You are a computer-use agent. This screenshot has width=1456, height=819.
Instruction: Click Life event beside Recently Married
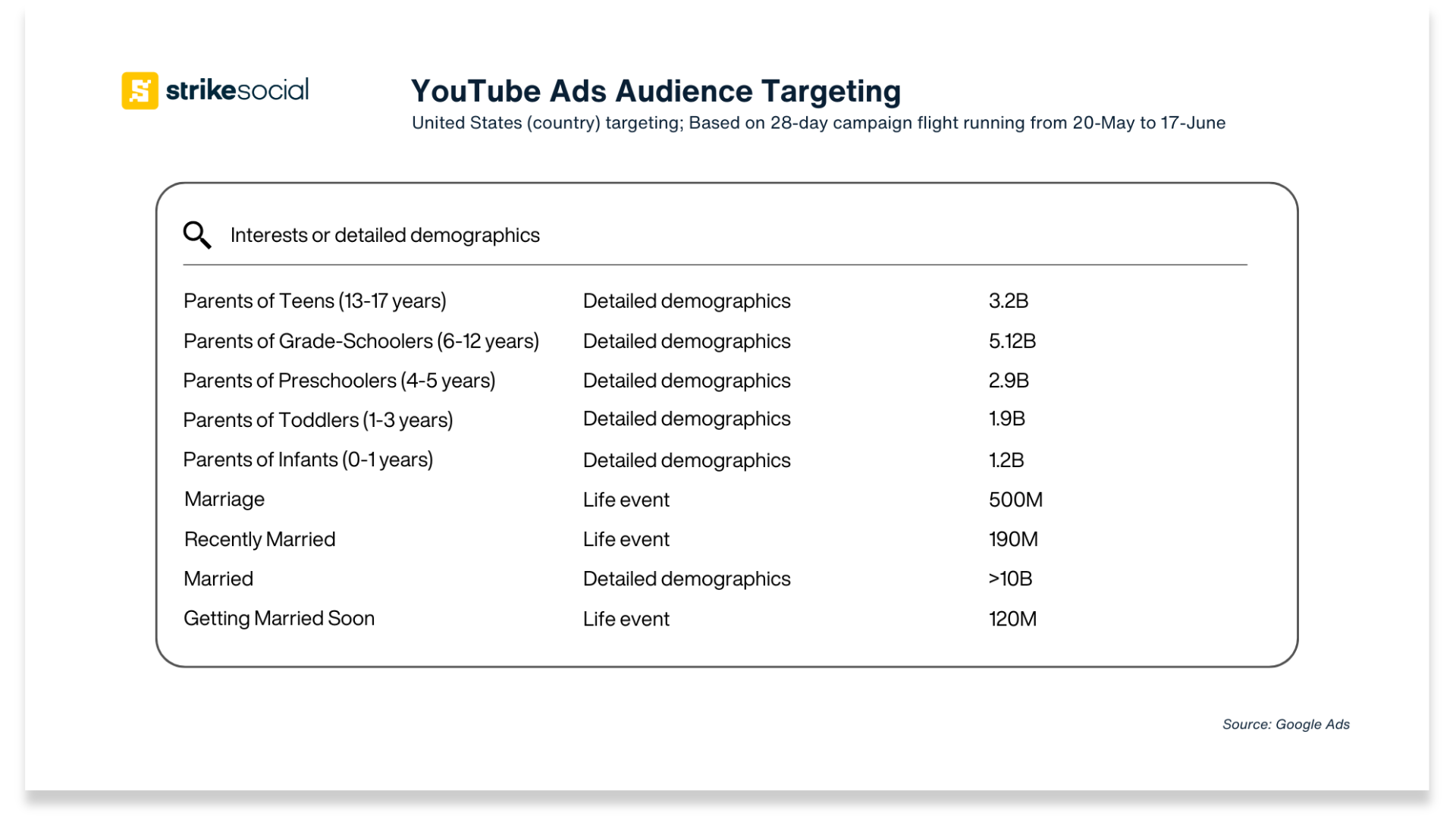point(626,539)
